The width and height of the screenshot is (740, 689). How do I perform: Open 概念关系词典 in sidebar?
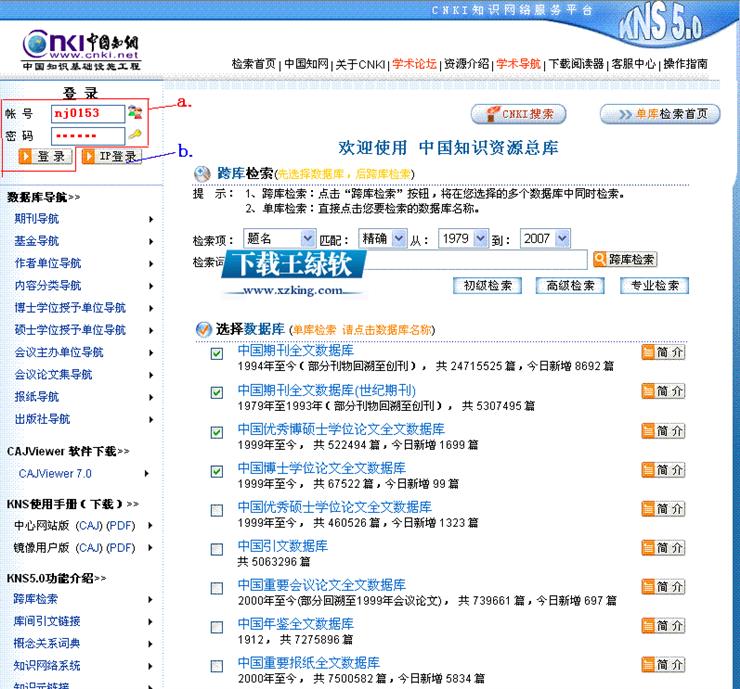(x=47, y=643)
